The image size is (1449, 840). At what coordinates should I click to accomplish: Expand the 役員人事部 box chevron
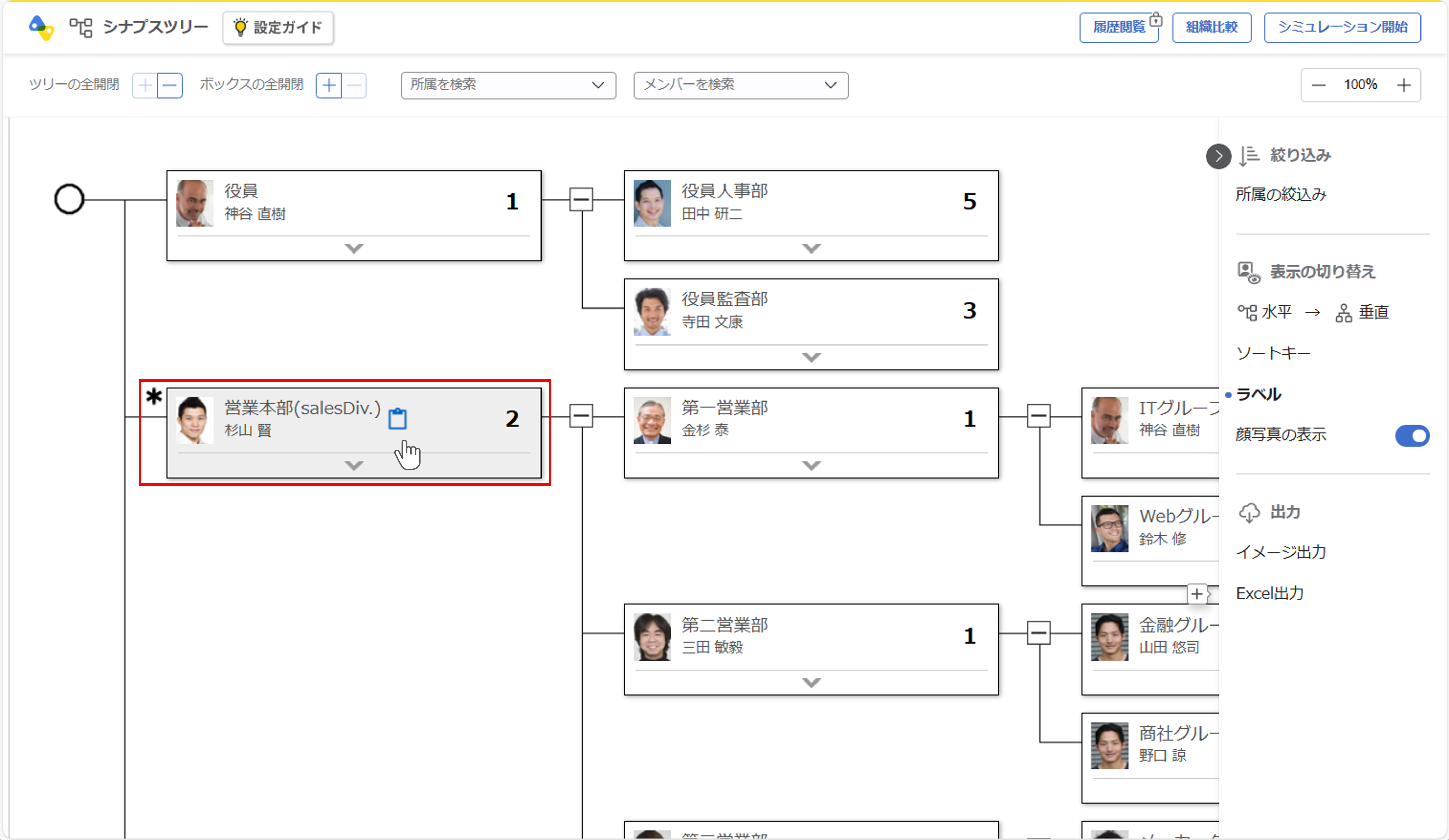click(x=811, y=248)
